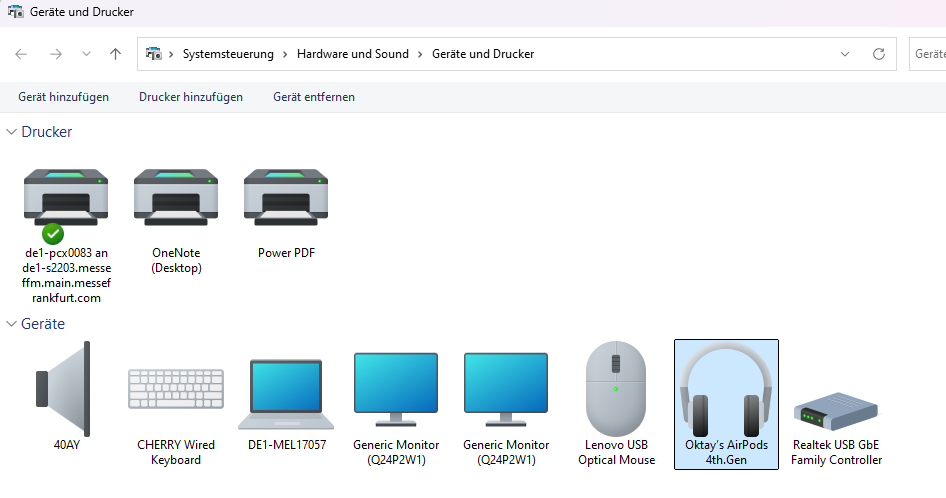946x498 pixels.
Task: Navigate to Systemsteuerung breadcrumb
Action: click(x=228, y=54)
